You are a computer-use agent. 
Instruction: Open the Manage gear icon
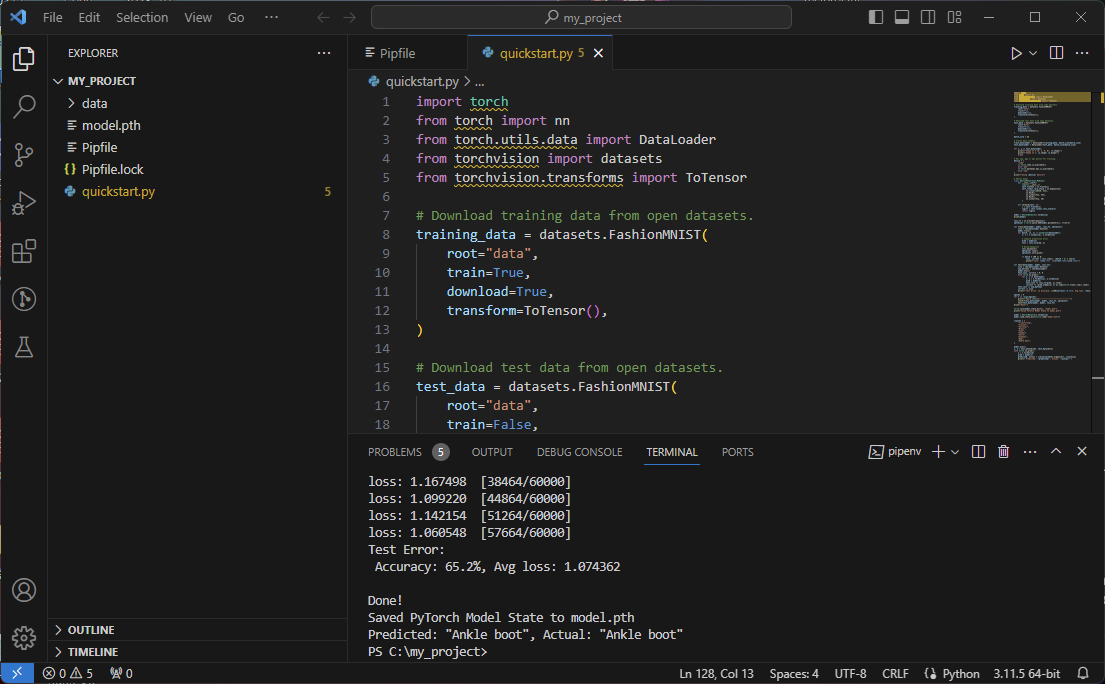coord(24,638)
